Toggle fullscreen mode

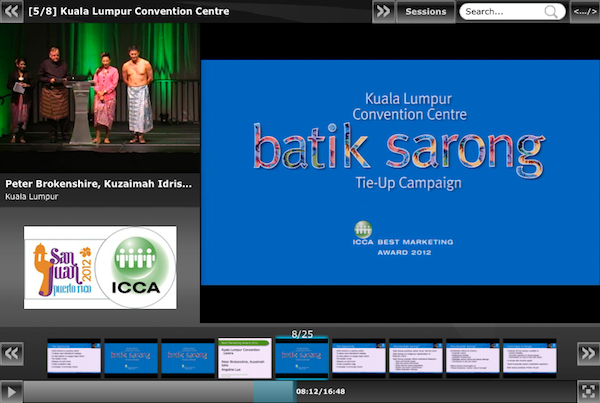point(588,392)
